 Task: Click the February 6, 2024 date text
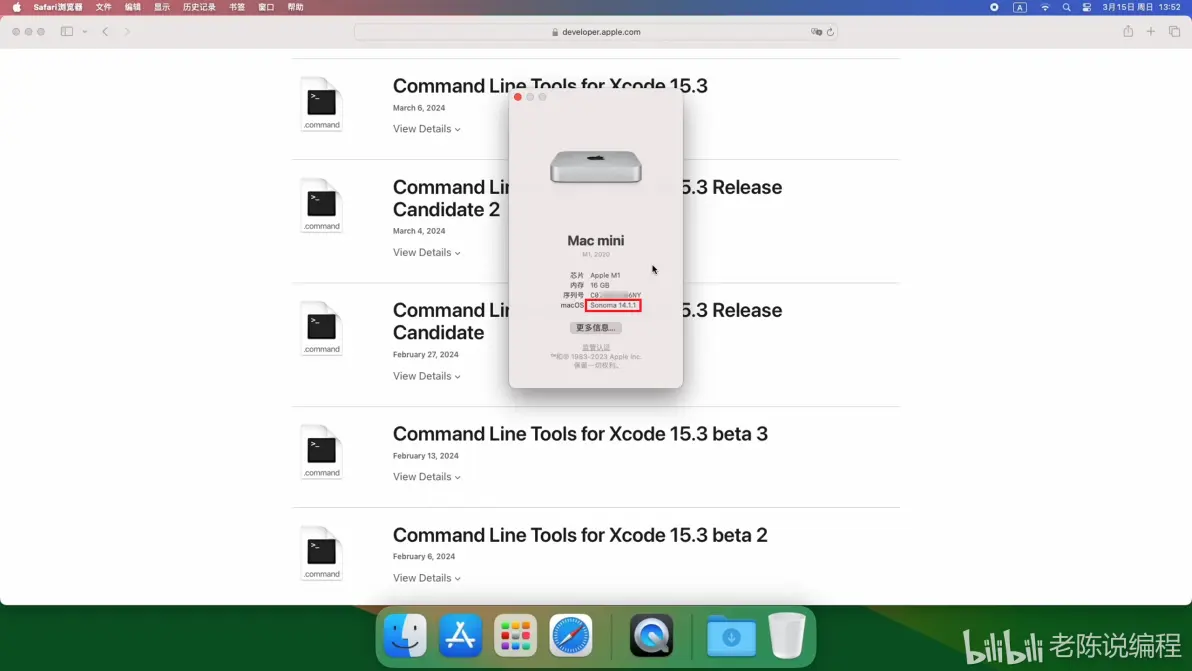click(423, 556)
